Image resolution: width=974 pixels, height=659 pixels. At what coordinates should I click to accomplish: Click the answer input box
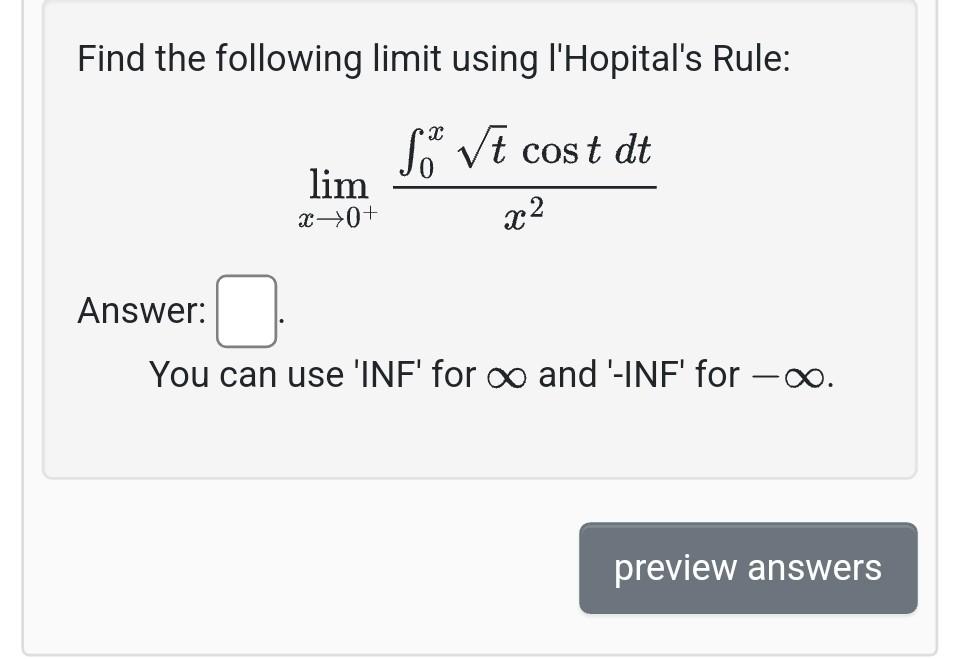tap(245, 310)
